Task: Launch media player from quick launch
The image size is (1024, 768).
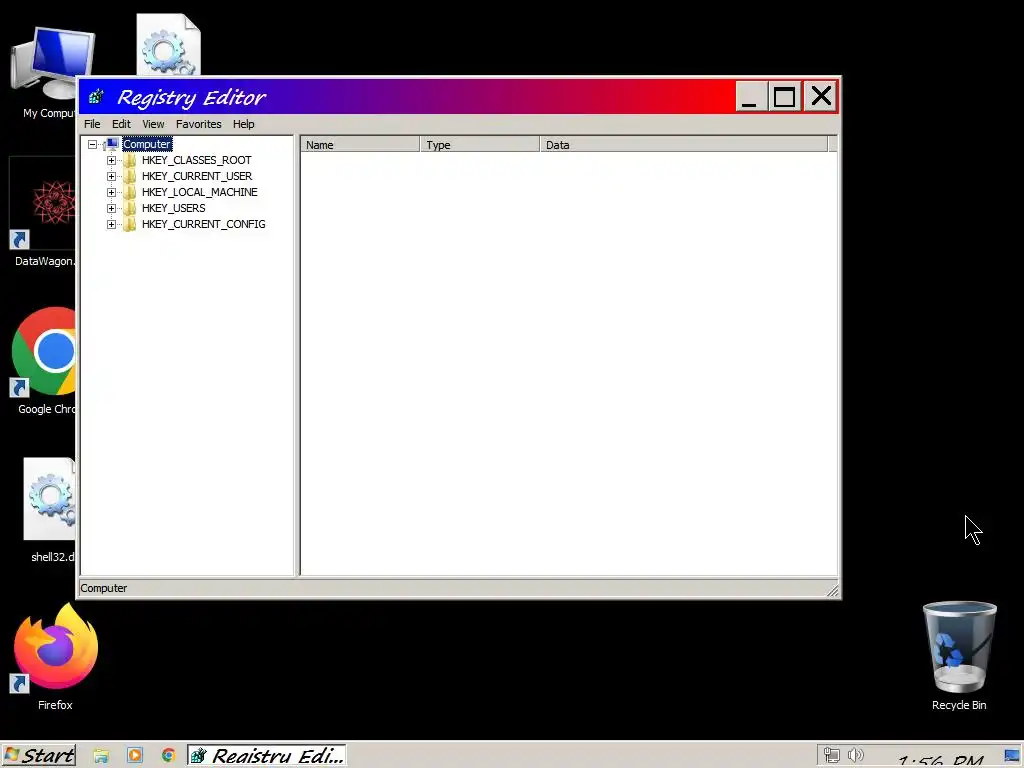Action: click(x=135, y=756)
